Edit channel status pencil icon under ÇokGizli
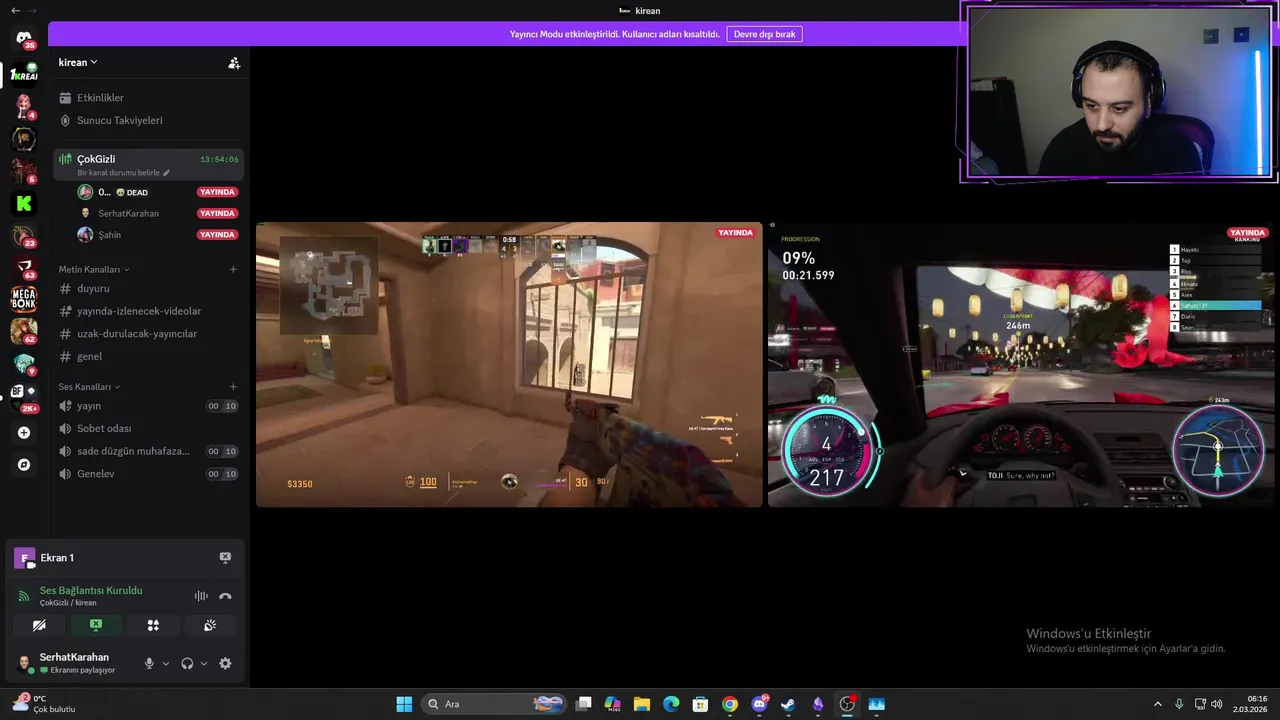1280x720 pixels. [x=167, y=173]
